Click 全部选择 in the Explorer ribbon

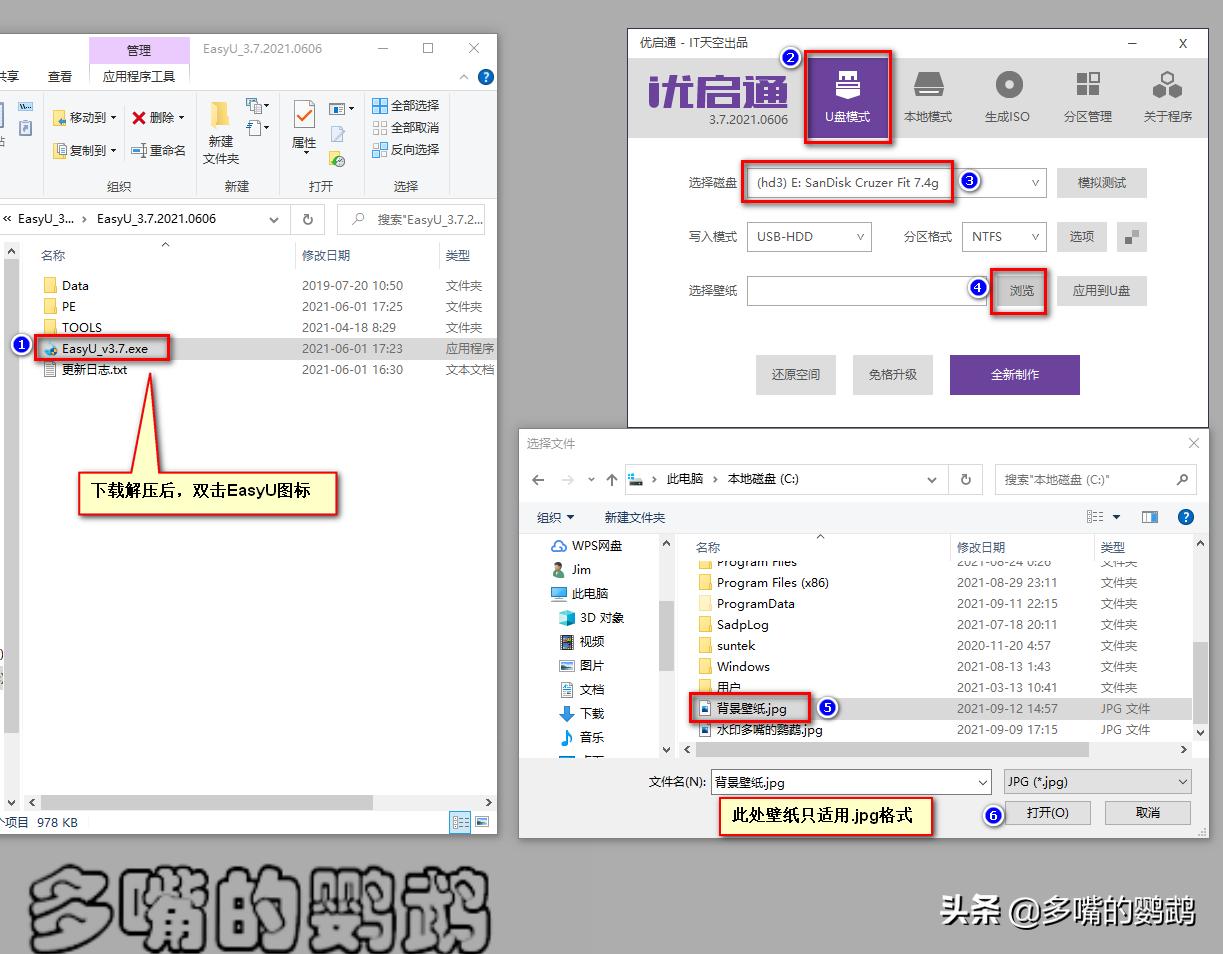point(405,105)
